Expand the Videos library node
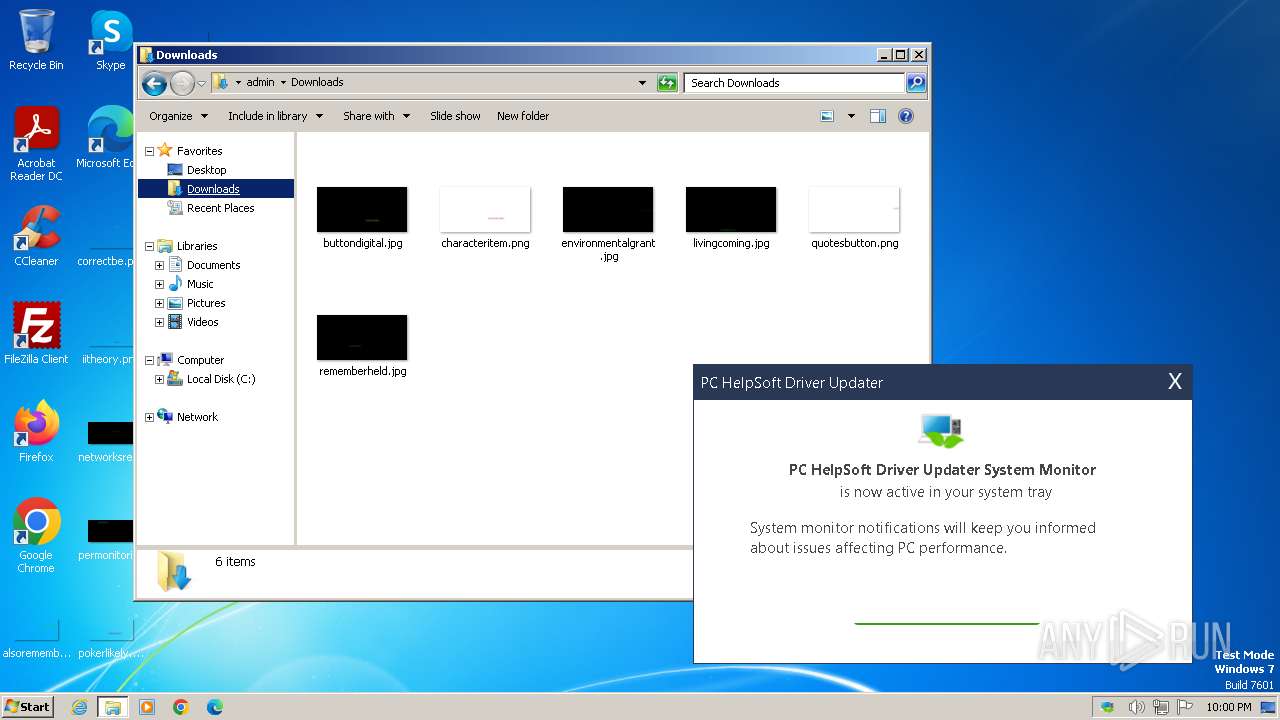 (159, 322)
